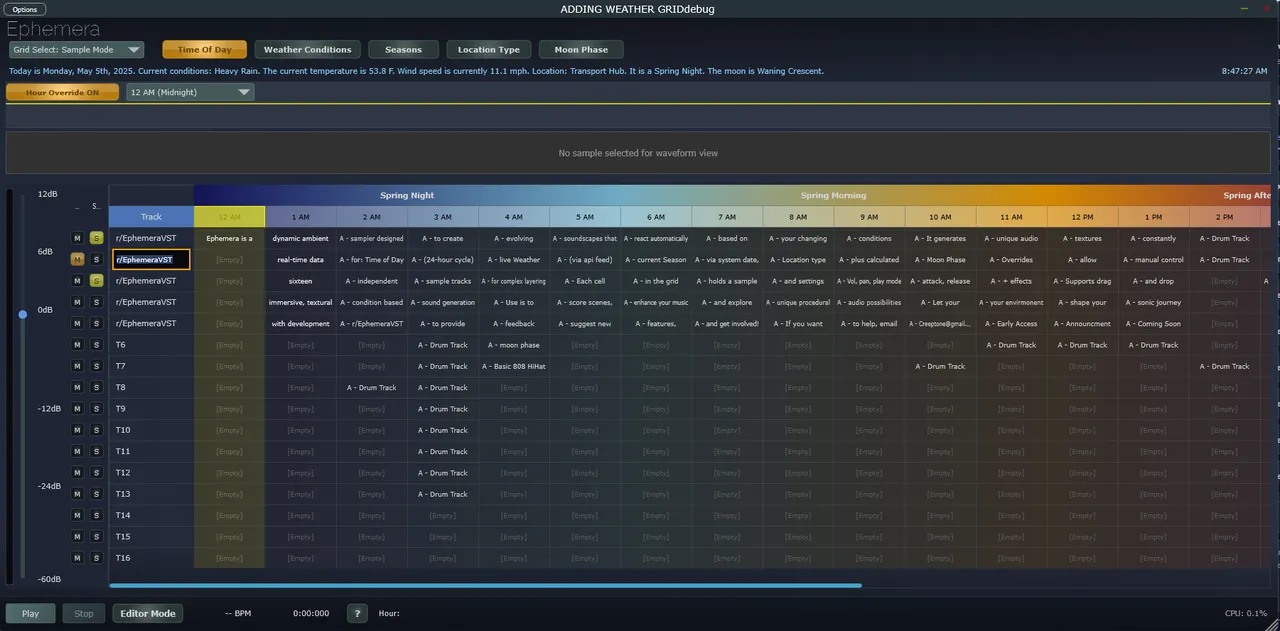Click the master volume slider handle
The width and height of the screenshot is (1280, 631).
coord(23,314)
